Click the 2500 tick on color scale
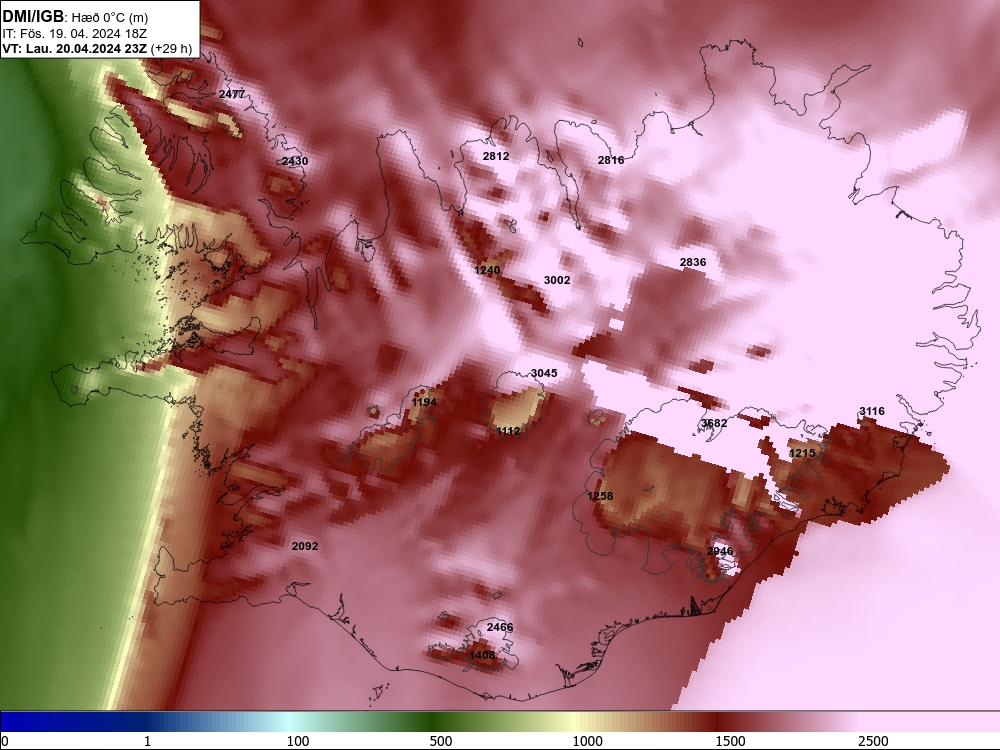This screenshot has height=750, width=1000. (873, 741)
